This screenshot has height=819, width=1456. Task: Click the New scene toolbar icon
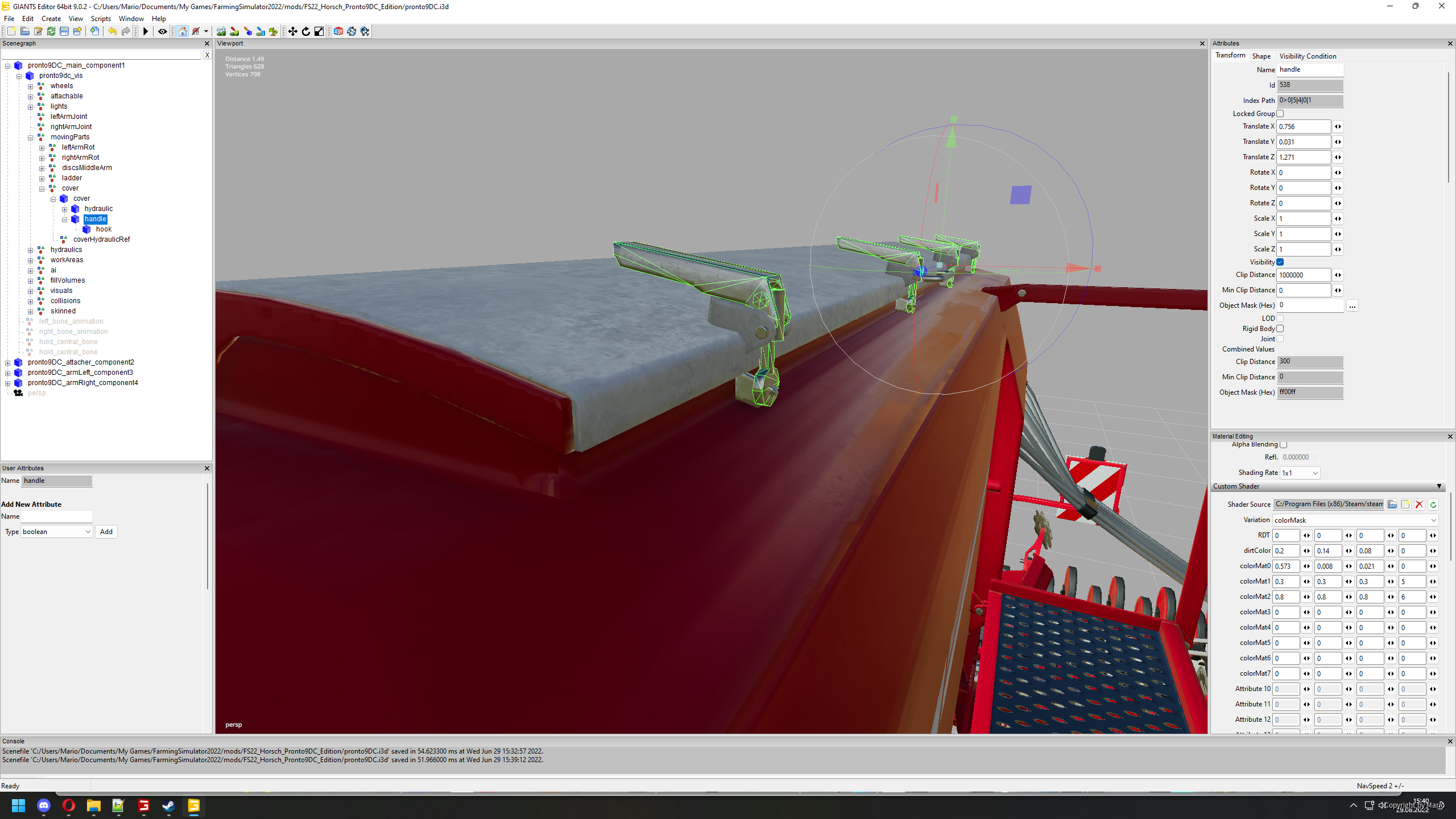pyautogui.click(x=11, y=31)
